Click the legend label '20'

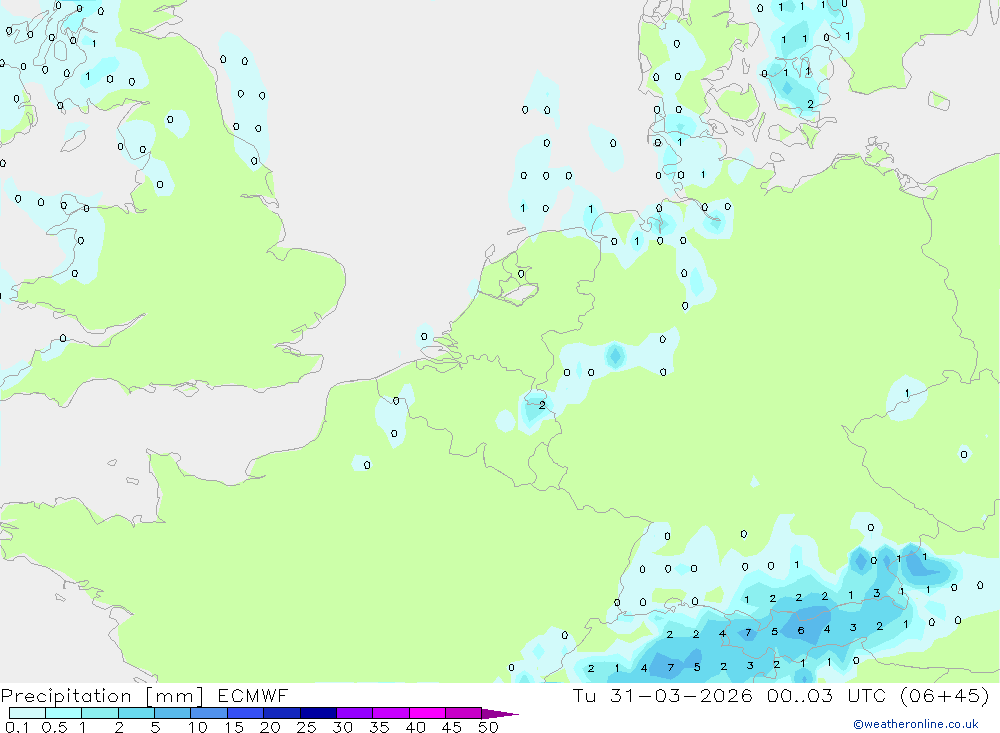pos(270,727)
